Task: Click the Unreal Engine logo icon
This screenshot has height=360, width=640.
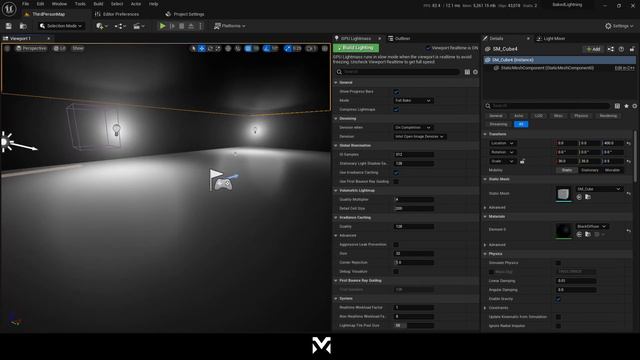Action: [x=9, y=9]
